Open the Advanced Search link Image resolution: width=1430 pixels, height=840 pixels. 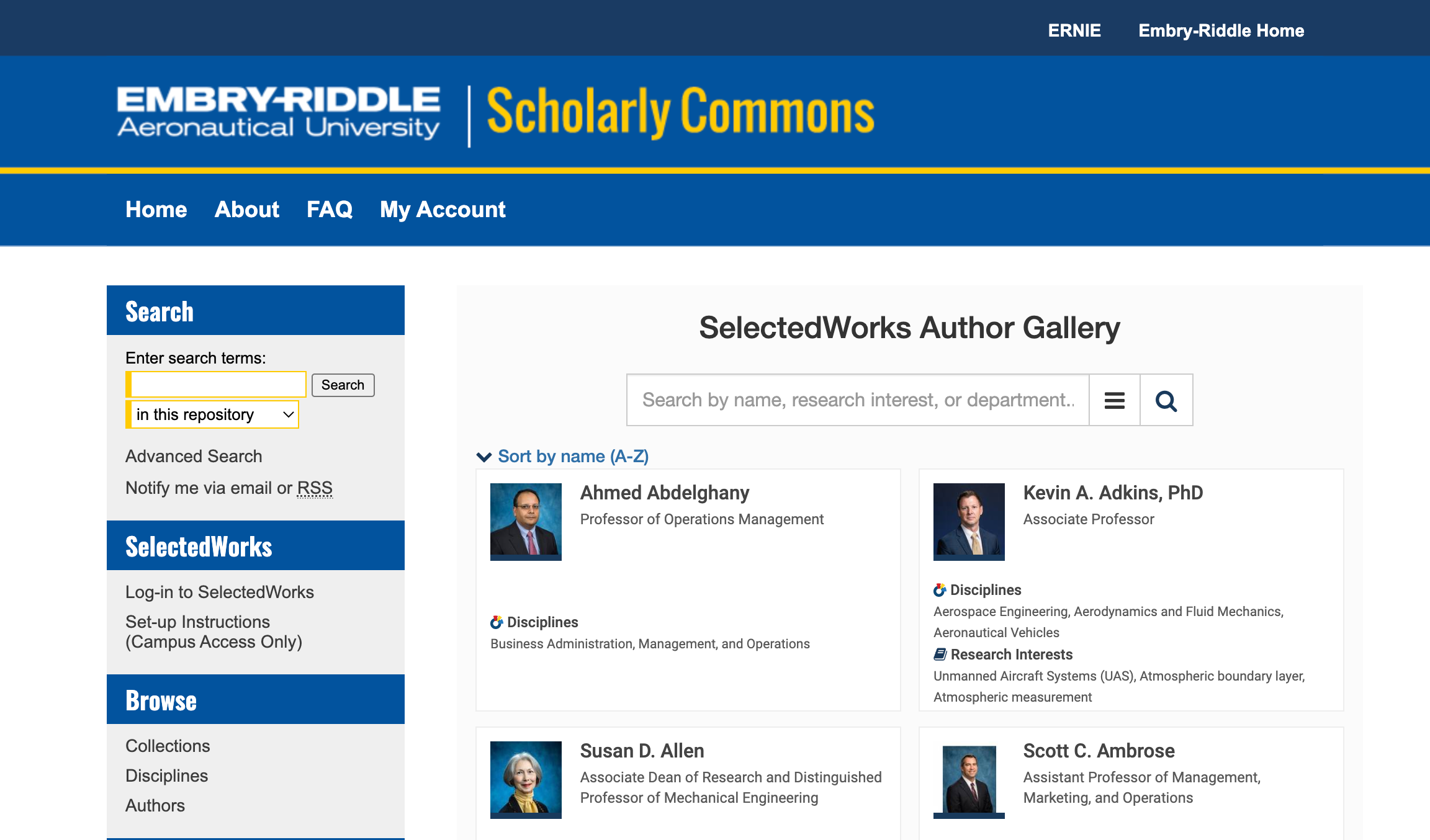[x=194, y=456]
